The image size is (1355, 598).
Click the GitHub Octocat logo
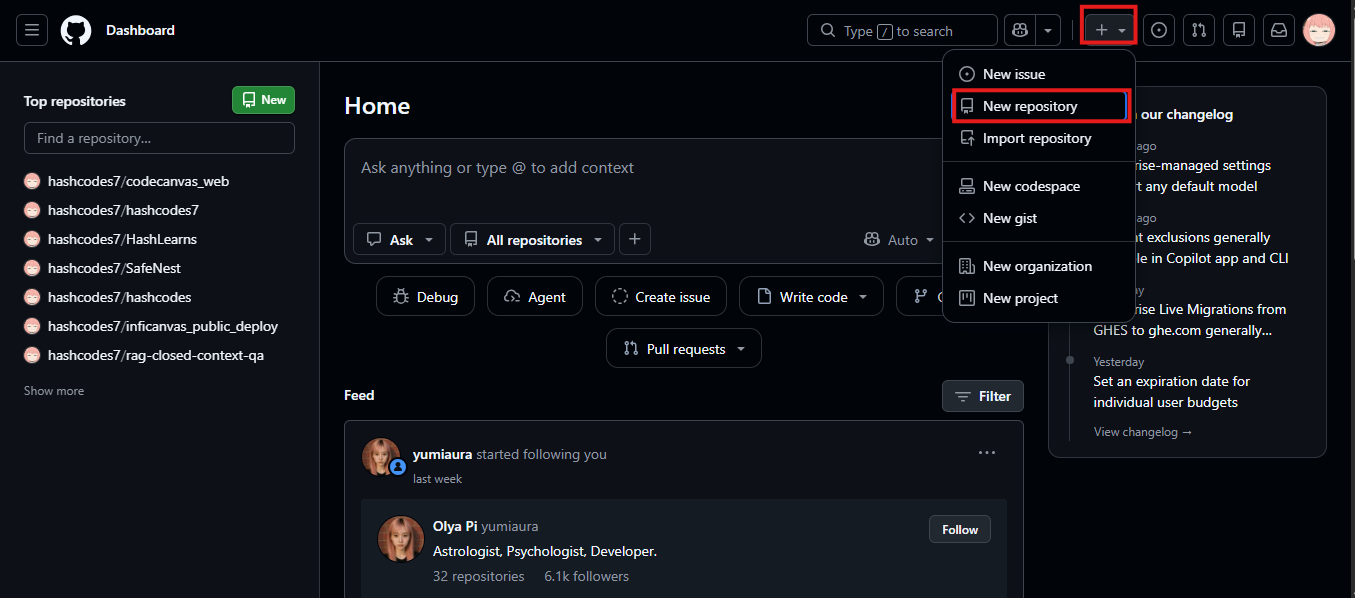coord(76,30)
